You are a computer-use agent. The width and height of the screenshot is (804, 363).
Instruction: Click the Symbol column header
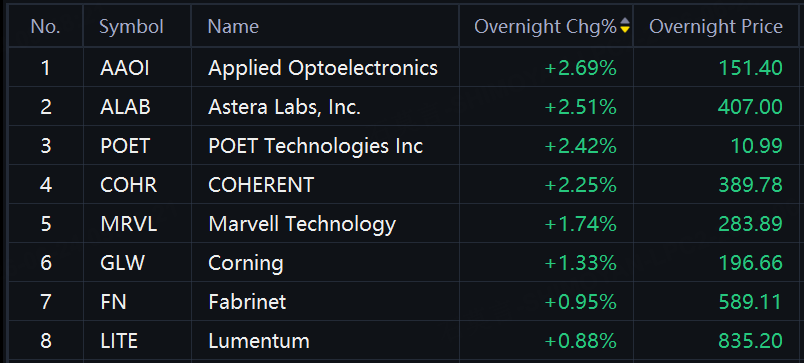[131, 27]
